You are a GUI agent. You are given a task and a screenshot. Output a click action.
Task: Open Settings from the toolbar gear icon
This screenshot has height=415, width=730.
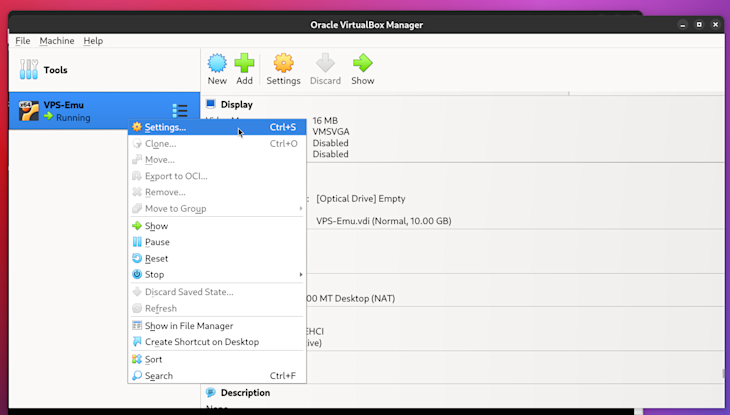pyautogui.click(x=283, y=65)
